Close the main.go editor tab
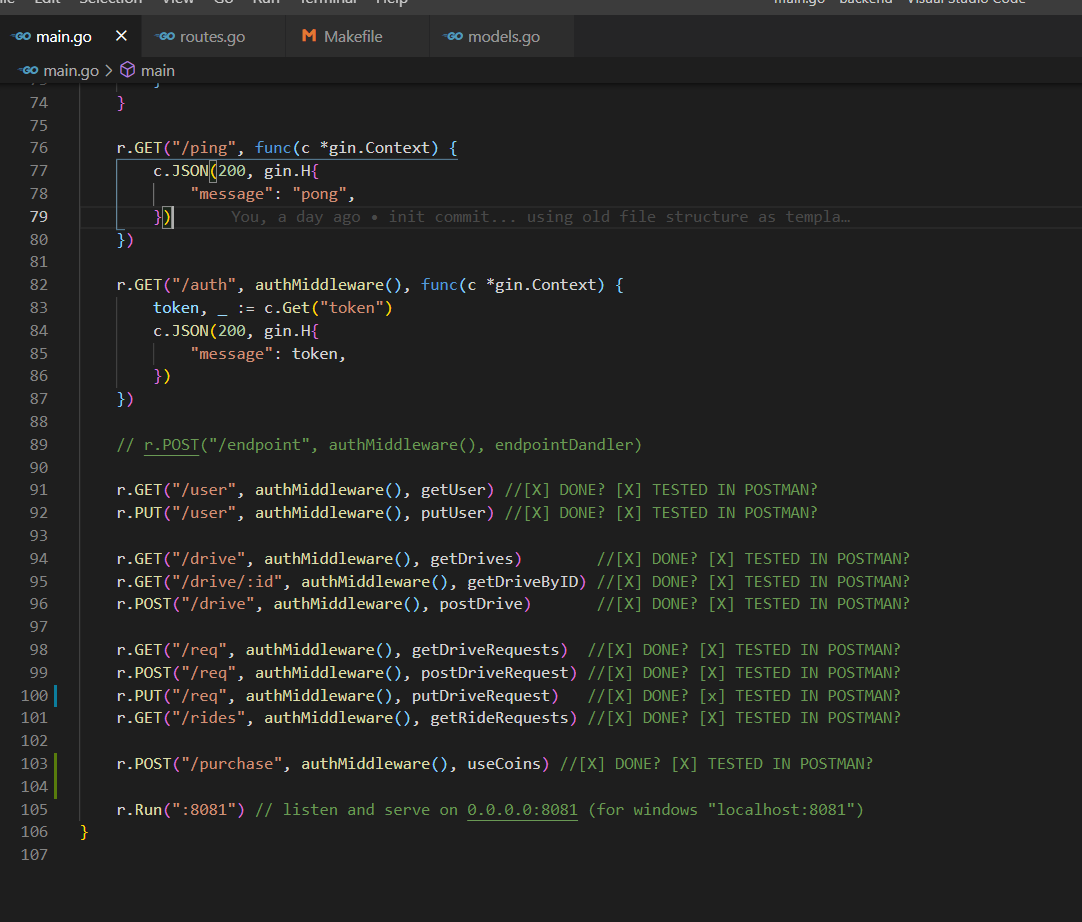The image size is (1082, 922). click(x=121, y=36)
